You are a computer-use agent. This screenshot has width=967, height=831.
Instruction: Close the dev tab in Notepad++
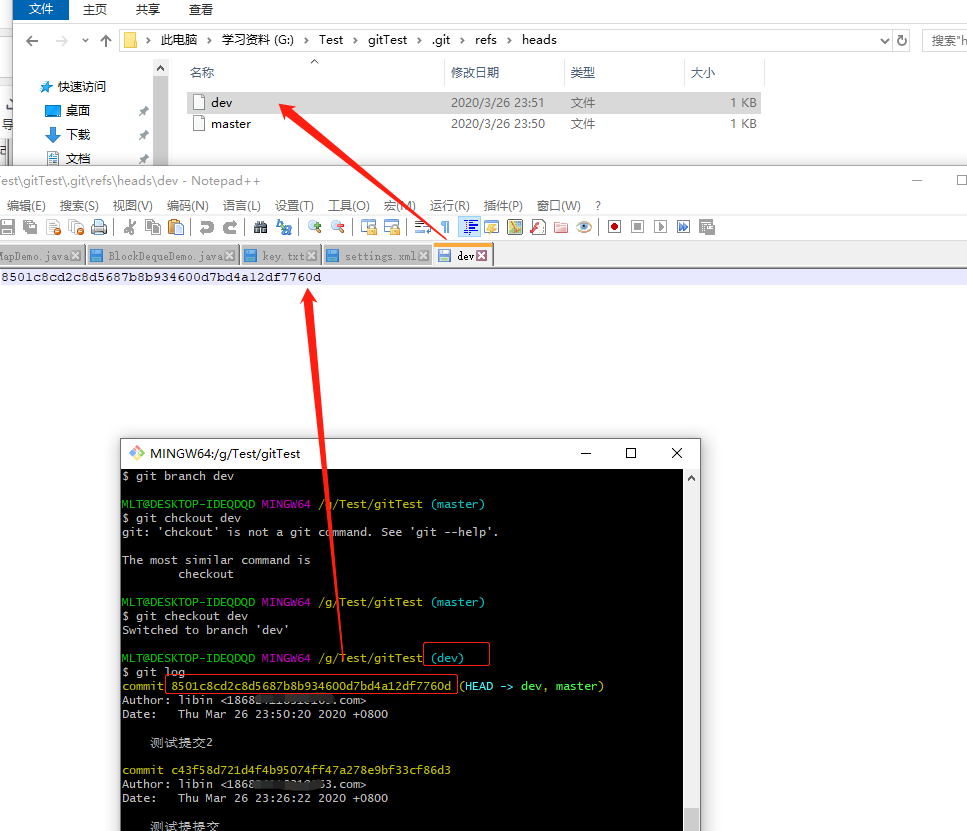click(482, 255)
